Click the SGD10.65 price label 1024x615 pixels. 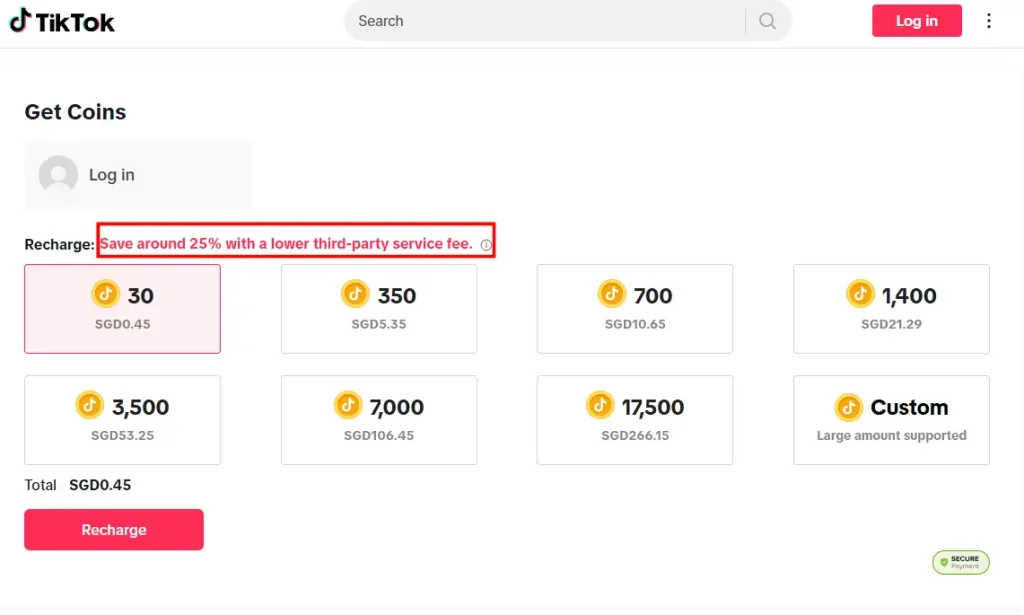[635, 324]
